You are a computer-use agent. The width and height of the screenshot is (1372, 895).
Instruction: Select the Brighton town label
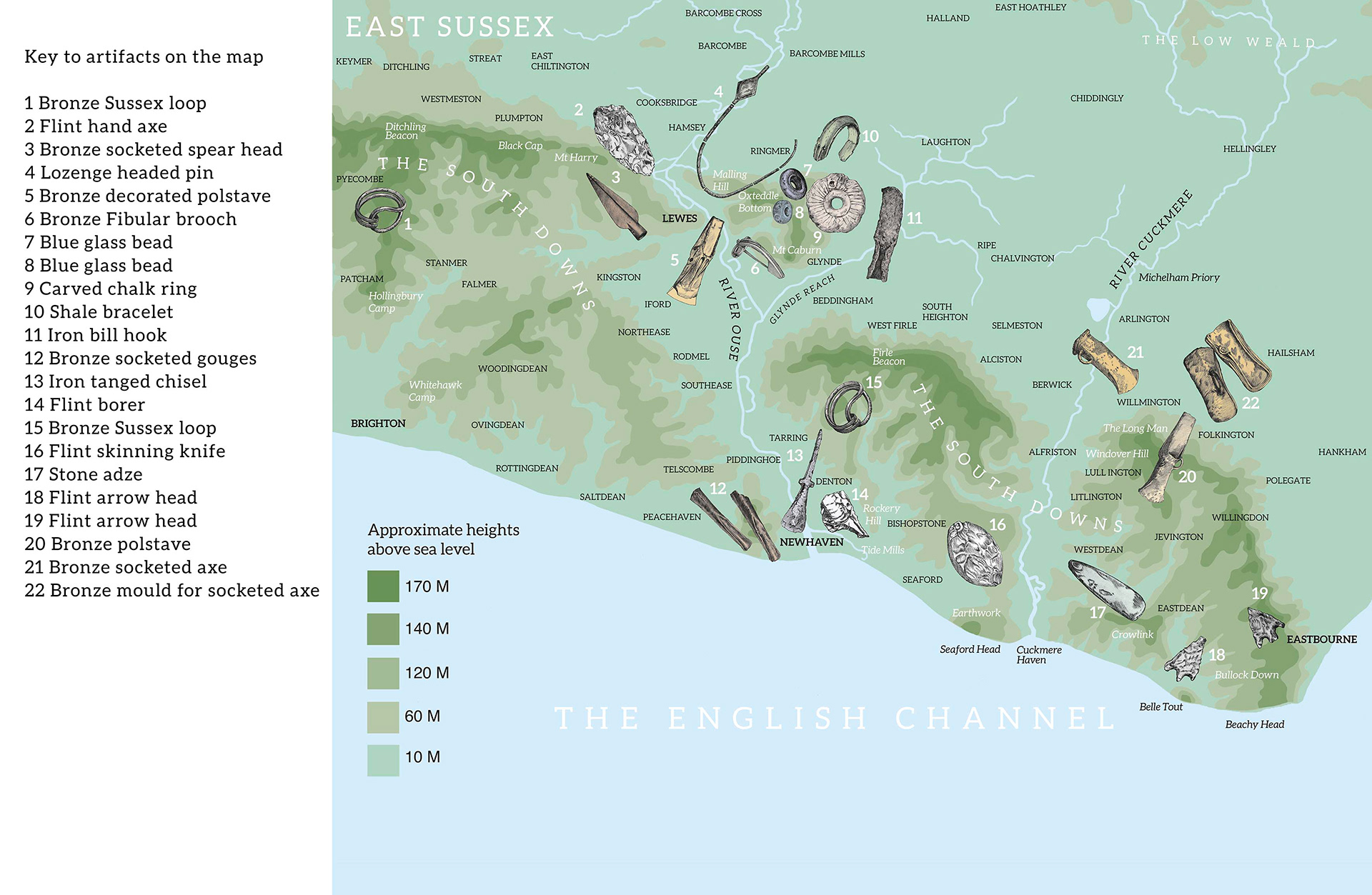coord(378,424)
